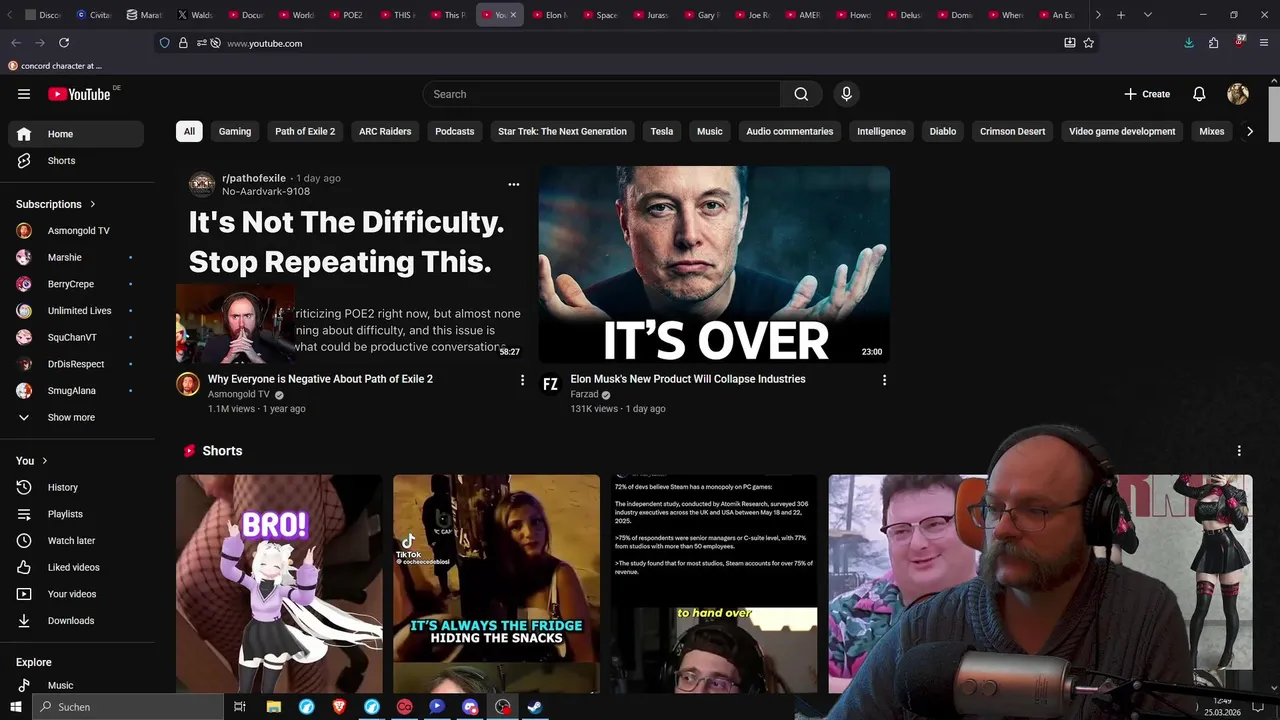Image resolution: width=1280 pixels, height=720 pixels.
Task: Select Audio commentaries chip
Action: pyautogui.click(x=789, y=131)
